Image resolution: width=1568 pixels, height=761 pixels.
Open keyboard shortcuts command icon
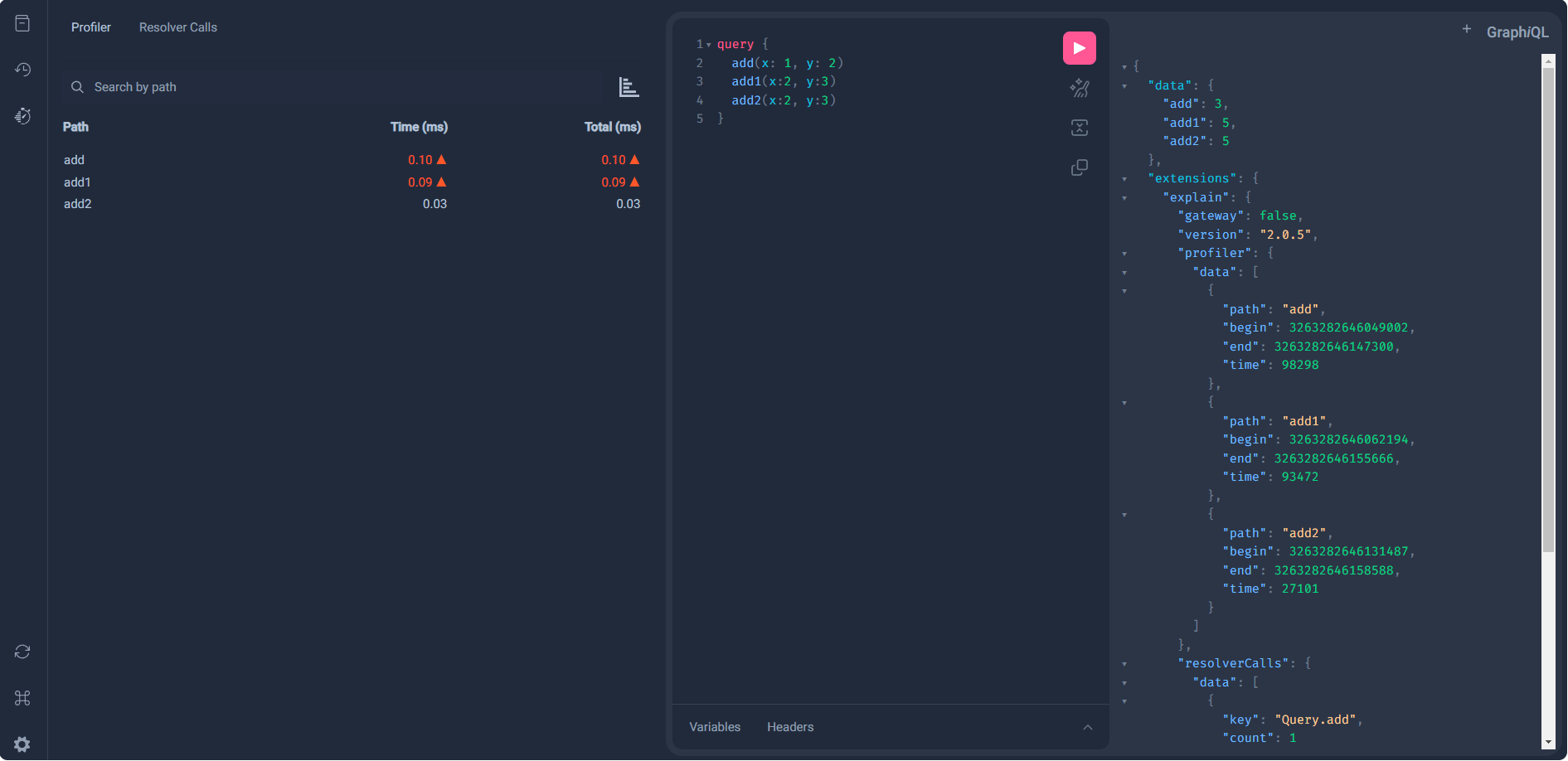pos(22,698)
